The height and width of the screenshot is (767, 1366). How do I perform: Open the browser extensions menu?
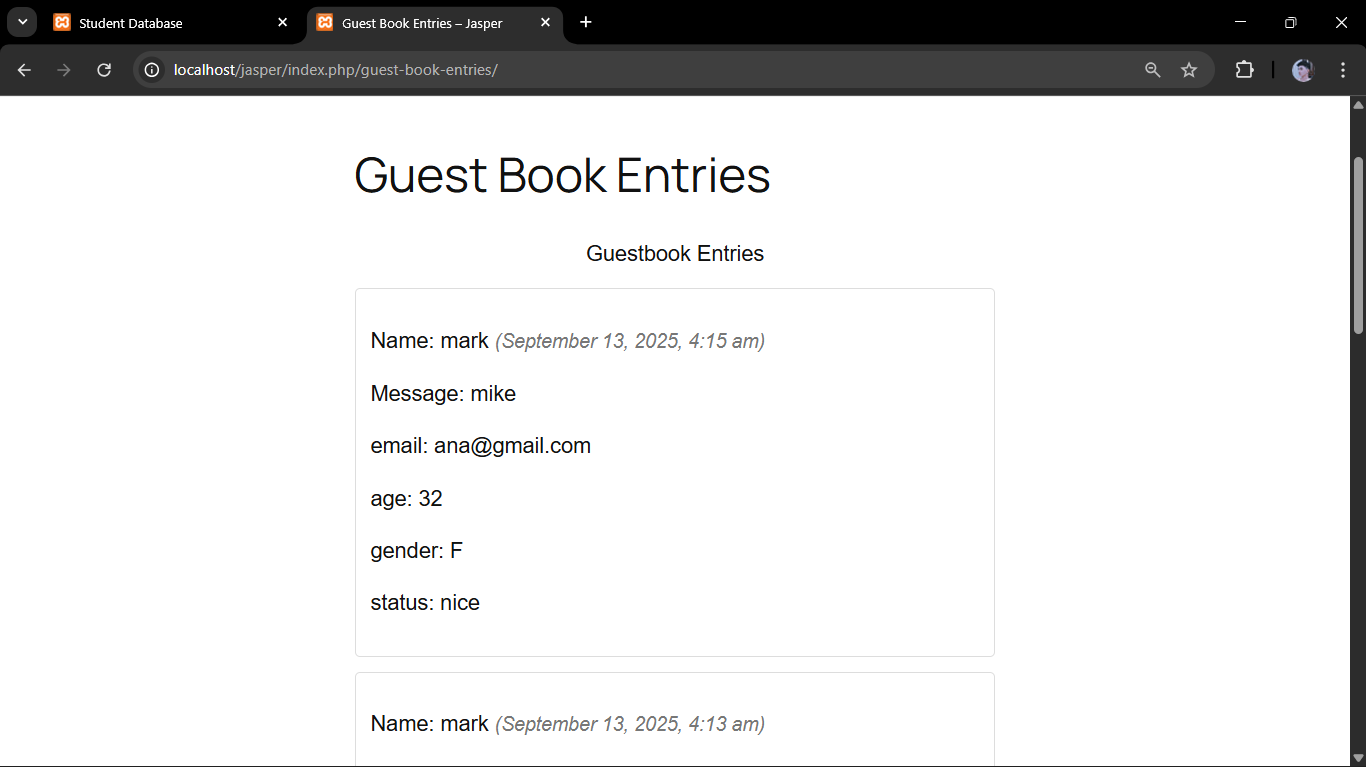tap(1244, 70)
